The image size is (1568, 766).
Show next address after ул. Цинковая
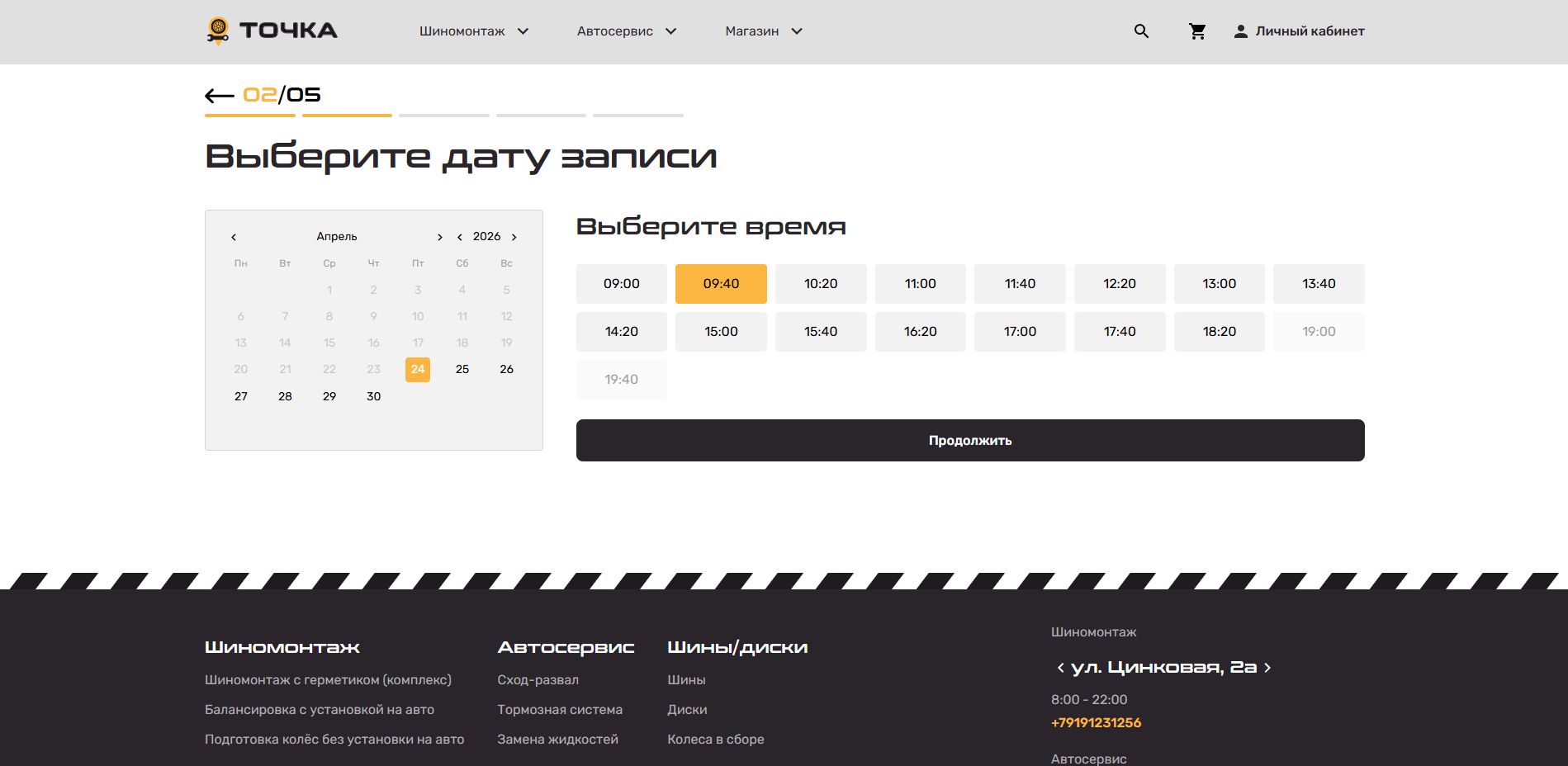coord(1267,668)
